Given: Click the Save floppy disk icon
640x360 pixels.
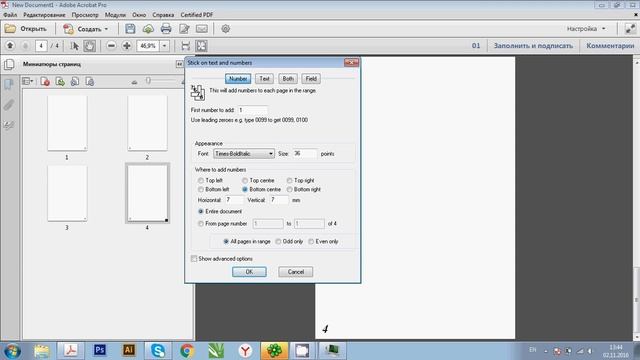Looking at the screenshot, I should click(130, 29).
